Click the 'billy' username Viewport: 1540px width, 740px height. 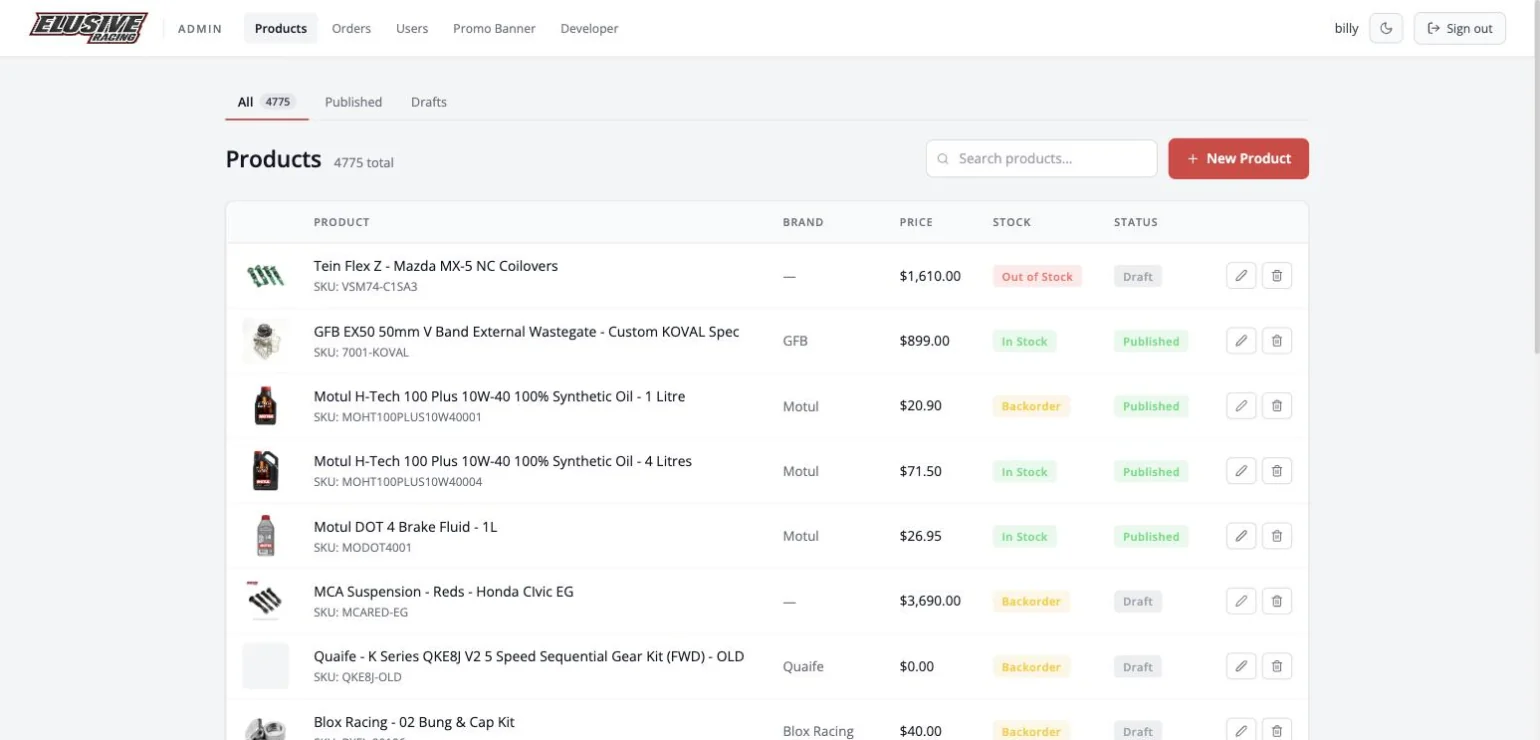(1346, 28)
